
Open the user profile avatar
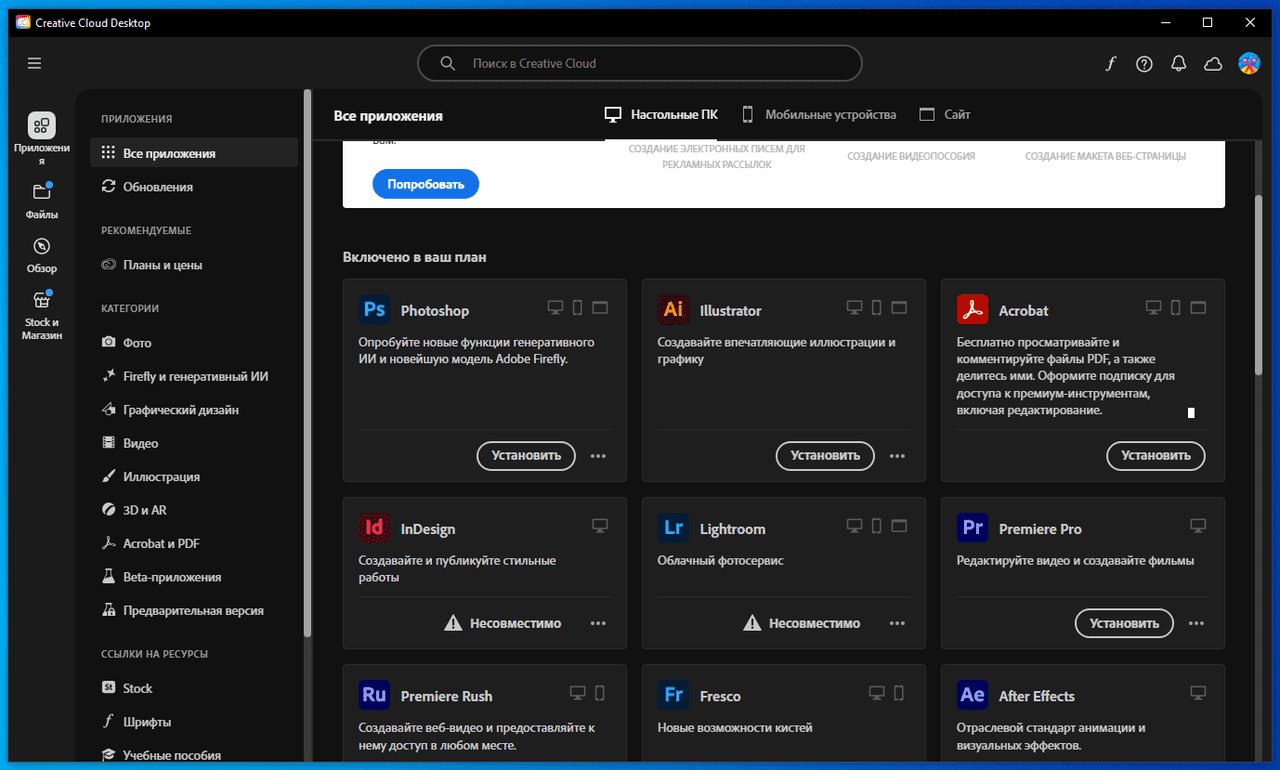(1249, 63)
